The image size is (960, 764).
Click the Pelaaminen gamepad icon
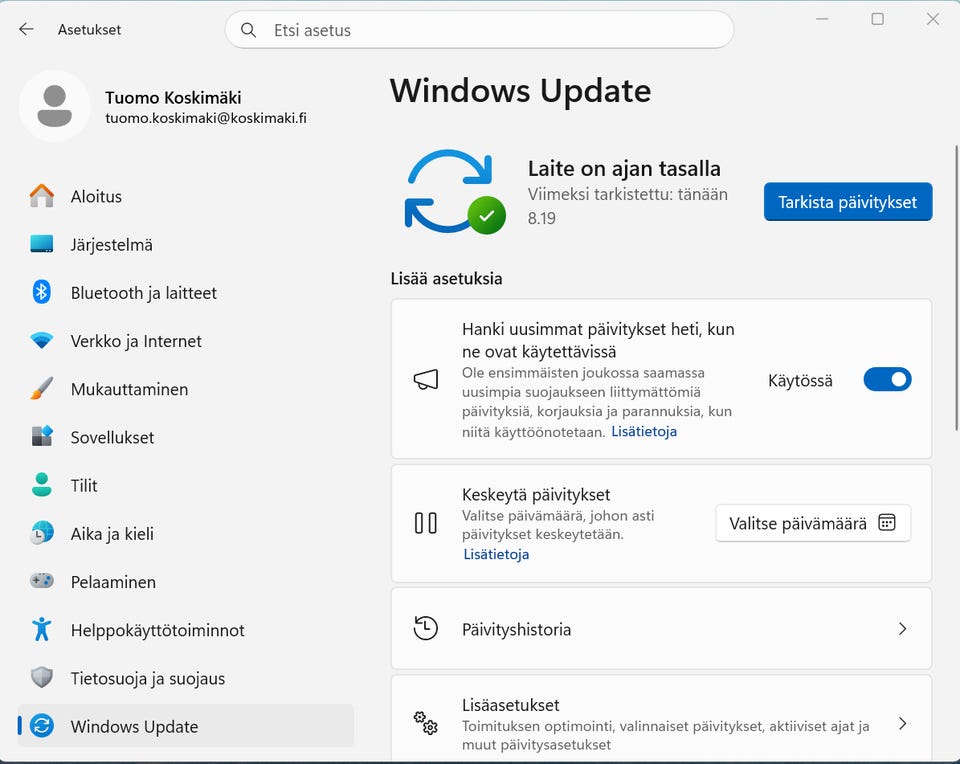click(42, 580)
